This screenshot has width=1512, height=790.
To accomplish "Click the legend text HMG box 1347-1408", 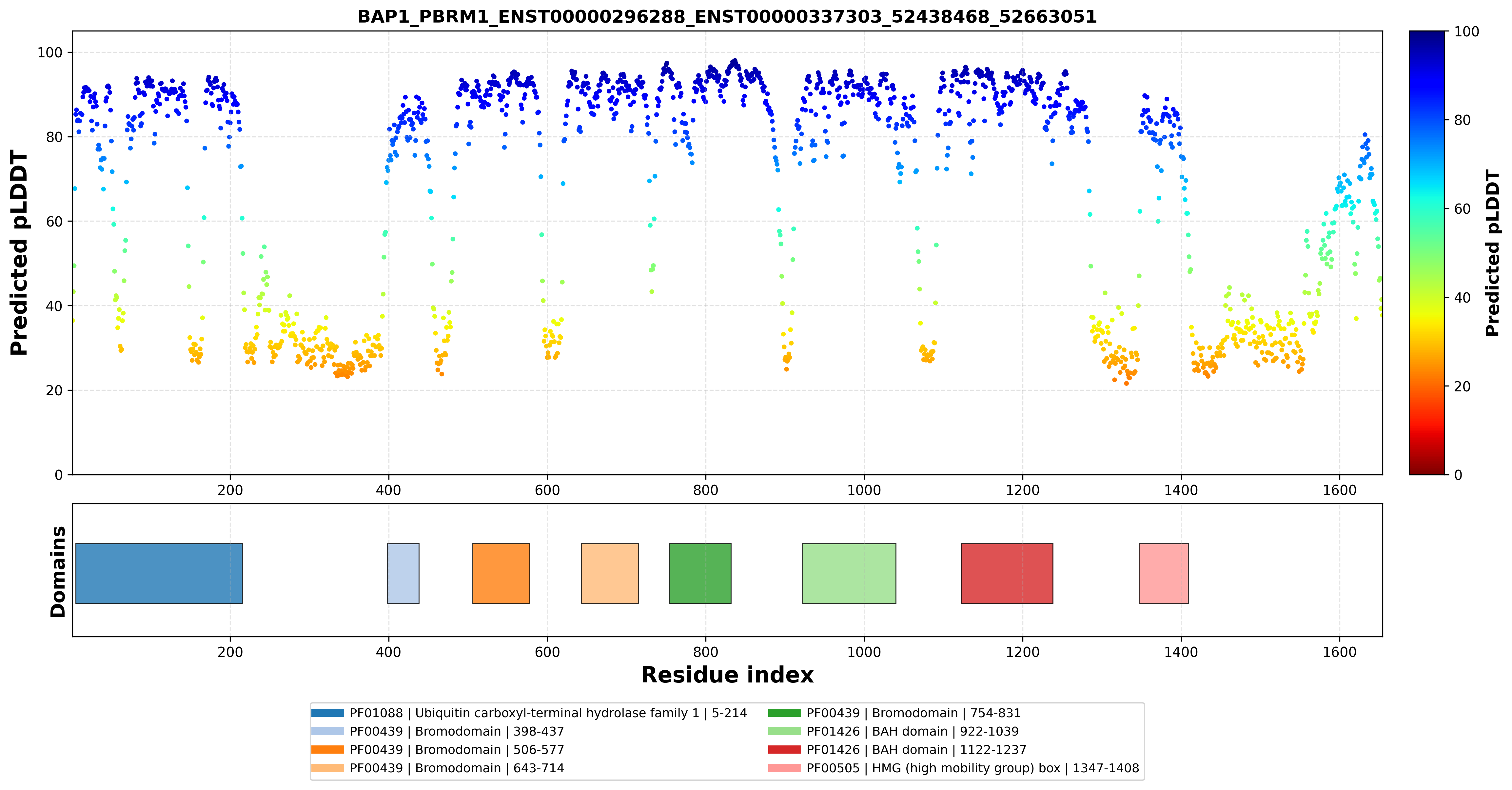I will [972, 768].
